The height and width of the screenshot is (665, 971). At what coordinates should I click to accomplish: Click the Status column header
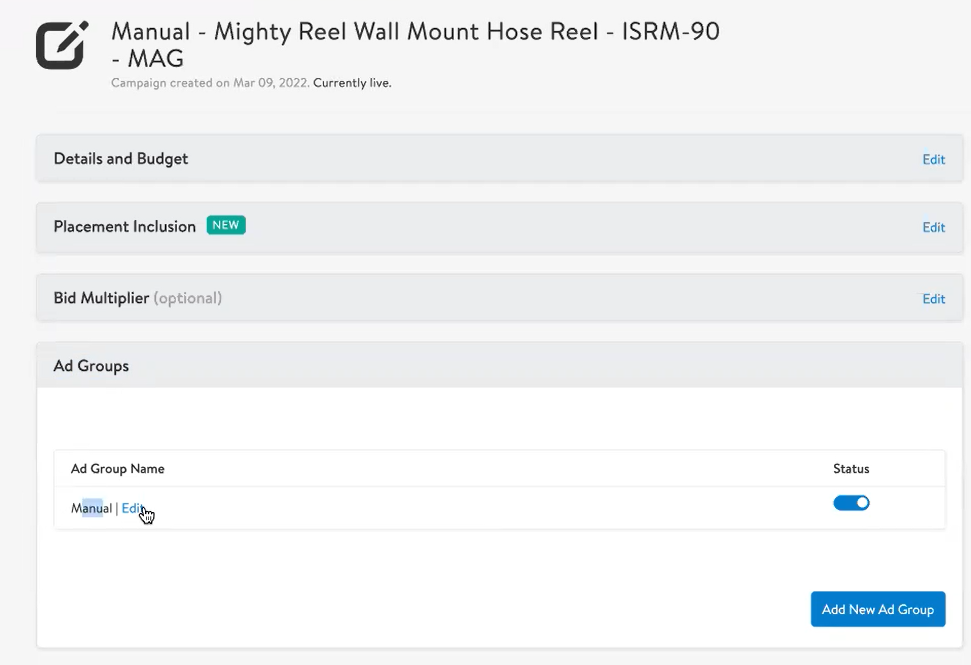pyautogui.click(x=851, y=468)
